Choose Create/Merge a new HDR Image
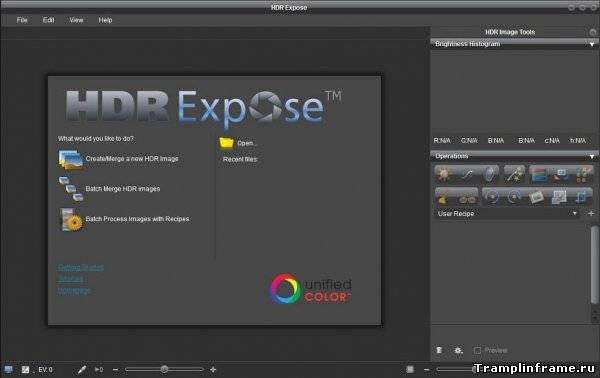The image size is (600, 378). point(132,158)
